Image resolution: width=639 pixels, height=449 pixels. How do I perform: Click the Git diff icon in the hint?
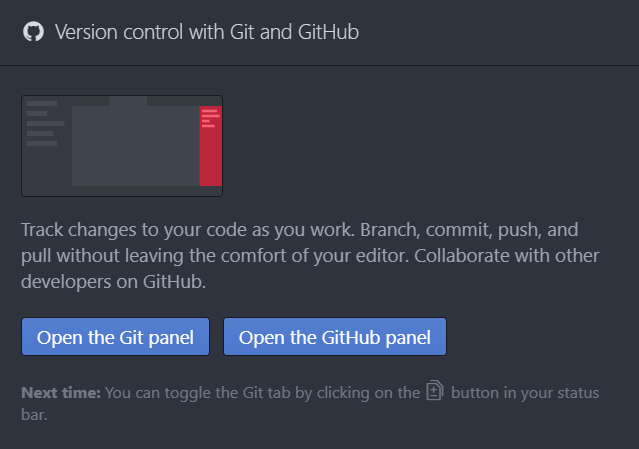click(x=434, y=391)
